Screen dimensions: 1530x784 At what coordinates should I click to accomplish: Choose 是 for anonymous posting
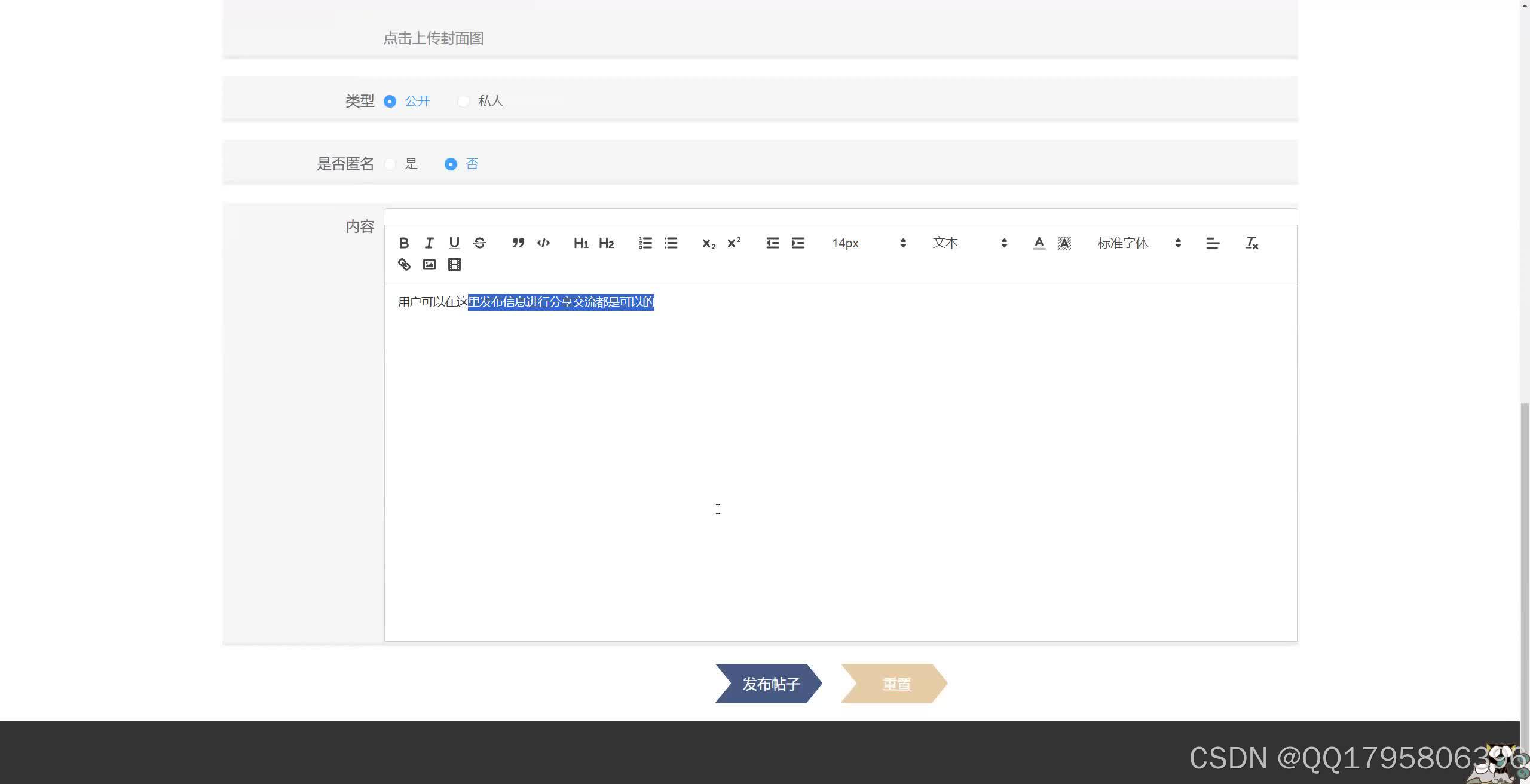(x=390, y=164)
